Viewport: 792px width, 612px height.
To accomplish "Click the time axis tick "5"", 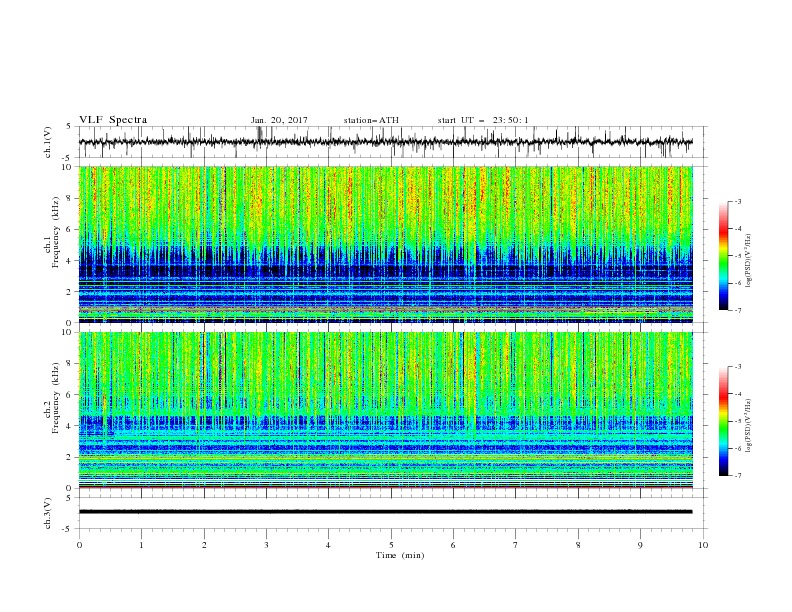I will 391,545.
